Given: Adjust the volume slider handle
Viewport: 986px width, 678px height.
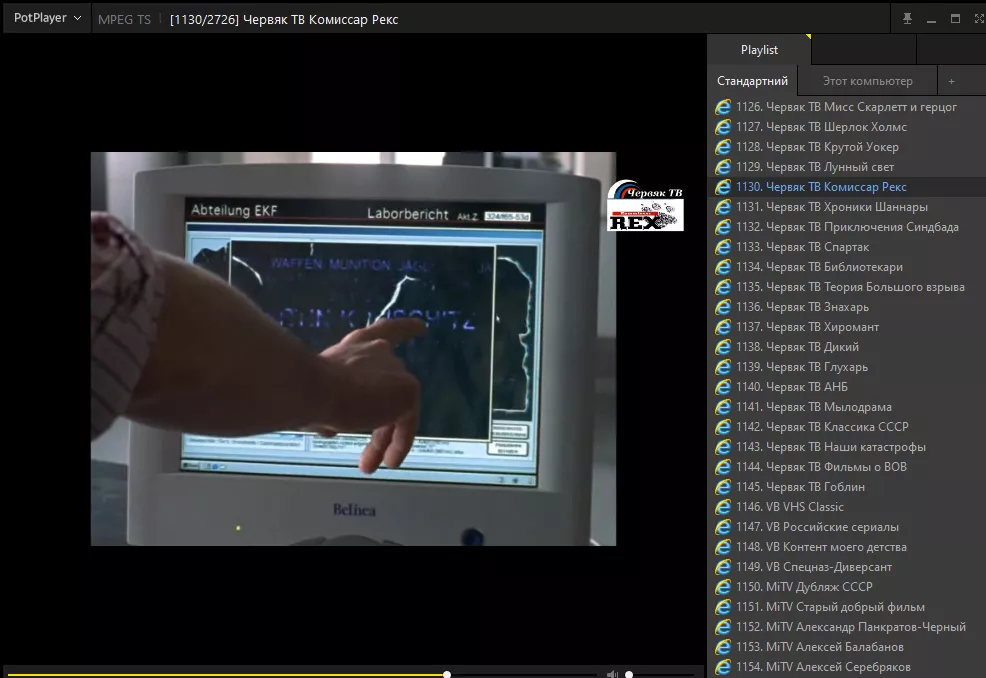Looking at the screenshot, I should point(629,674).
